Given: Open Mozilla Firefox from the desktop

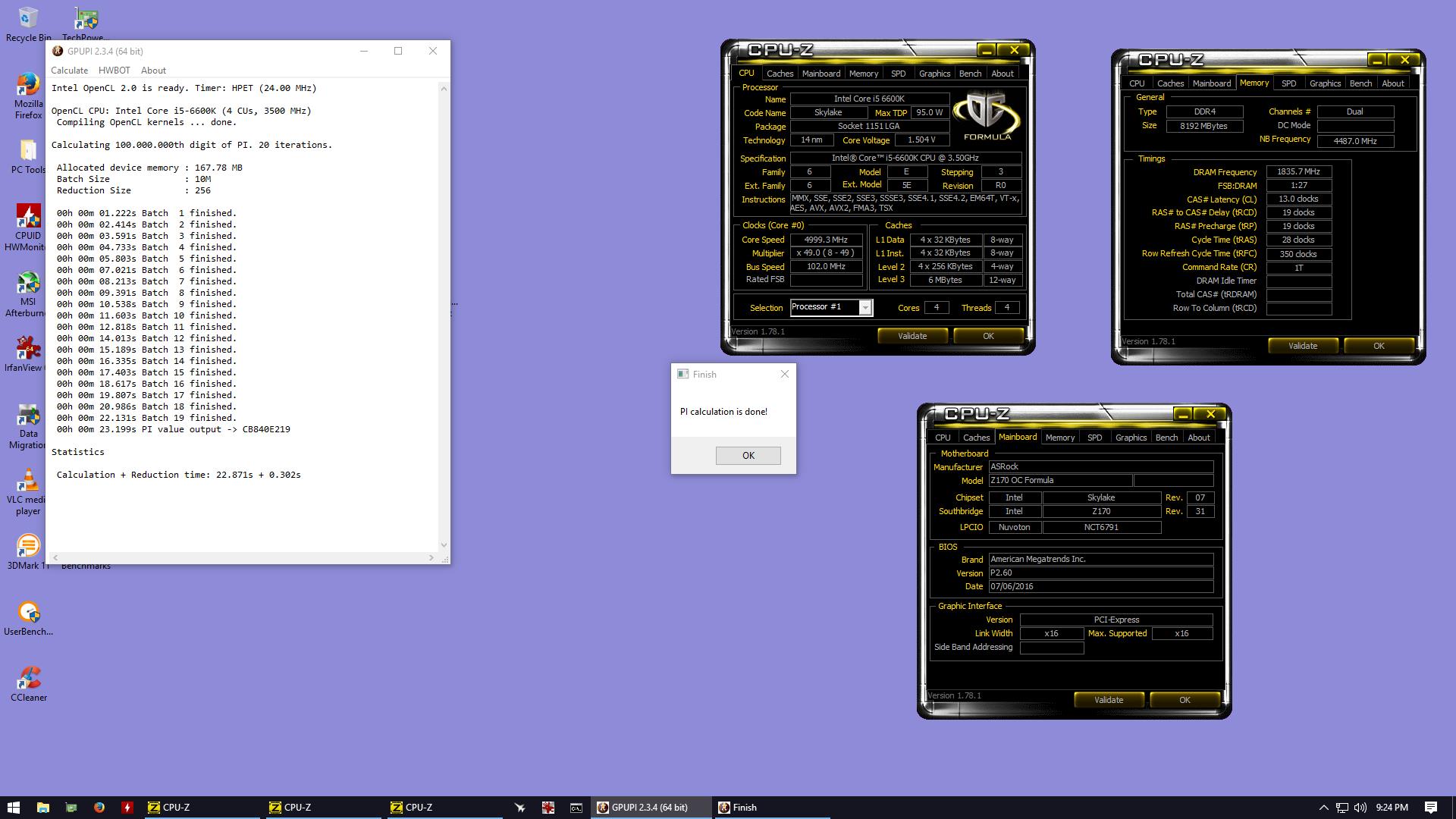Looking at the screenshot, I should pos(28,96).
